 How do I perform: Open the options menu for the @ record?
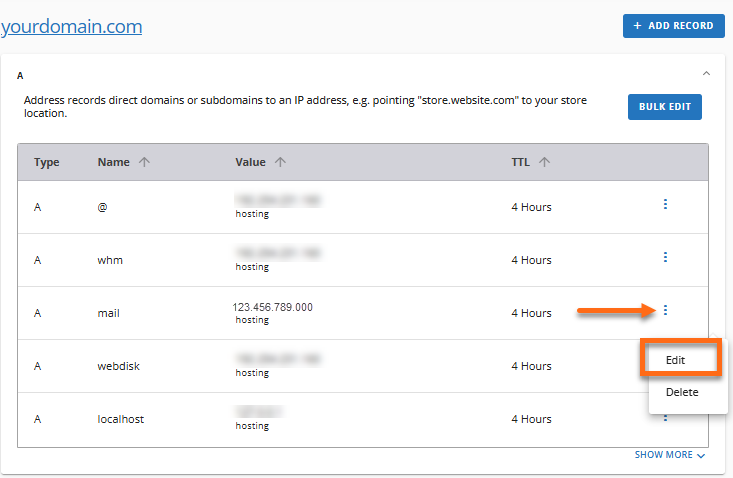coord(665,205)
